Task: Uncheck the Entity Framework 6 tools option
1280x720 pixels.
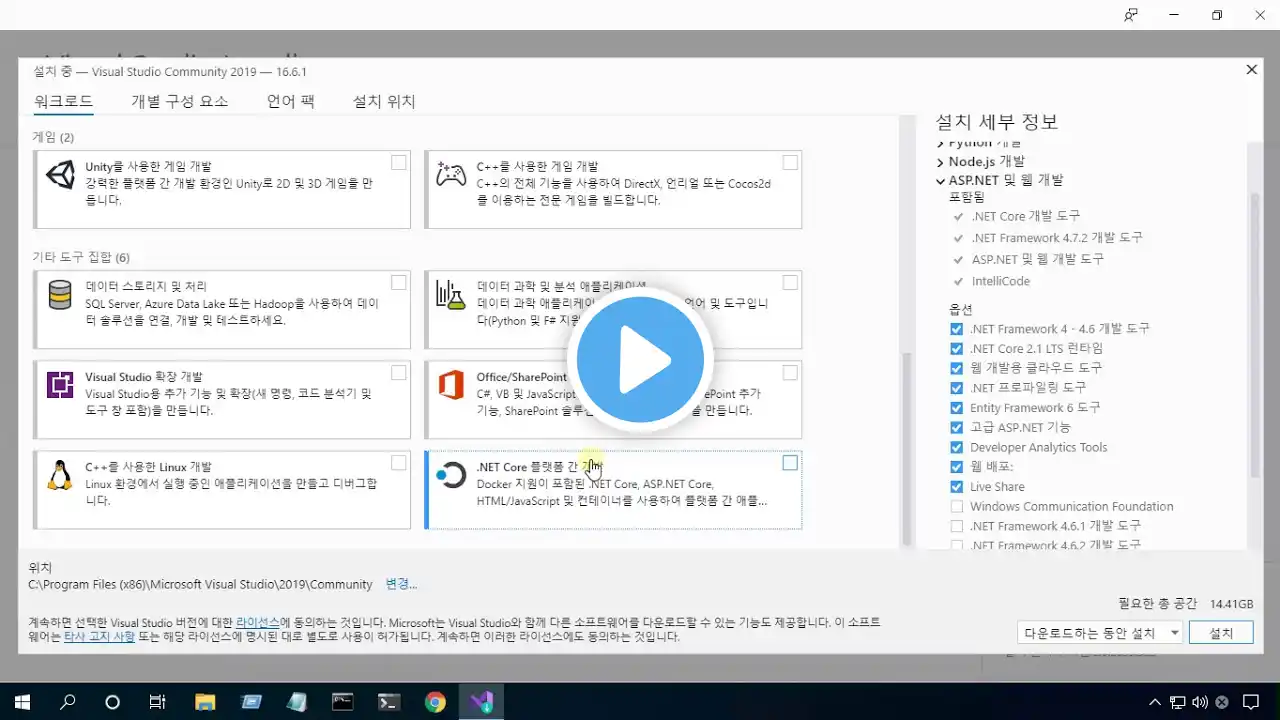Action: tap(957, 408)
